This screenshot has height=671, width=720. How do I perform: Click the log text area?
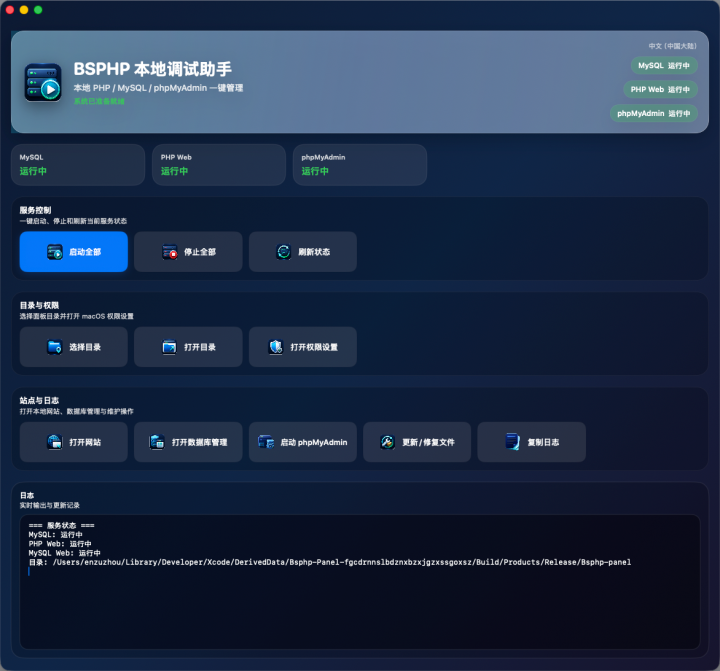point(360,581)
